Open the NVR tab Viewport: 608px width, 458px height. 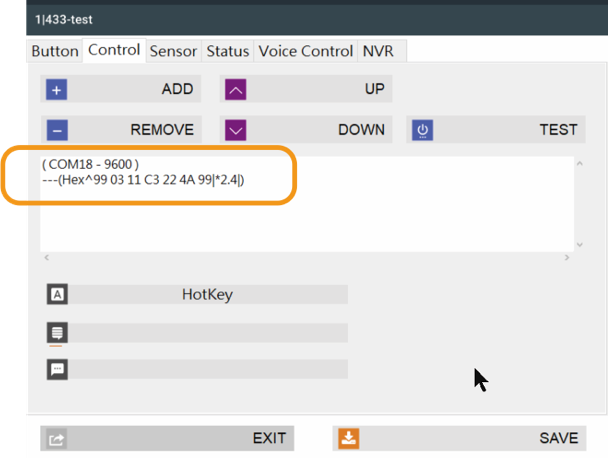[x=378, y=51]
